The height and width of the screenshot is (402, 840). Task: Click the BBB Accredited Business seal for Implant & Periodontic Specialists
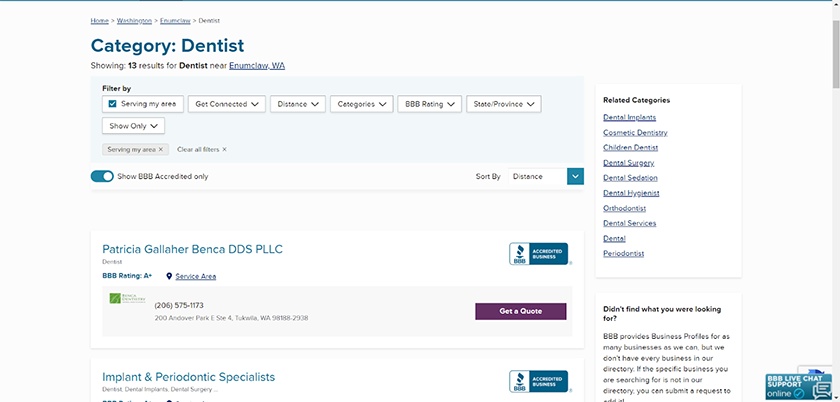(x=538, y=381)
